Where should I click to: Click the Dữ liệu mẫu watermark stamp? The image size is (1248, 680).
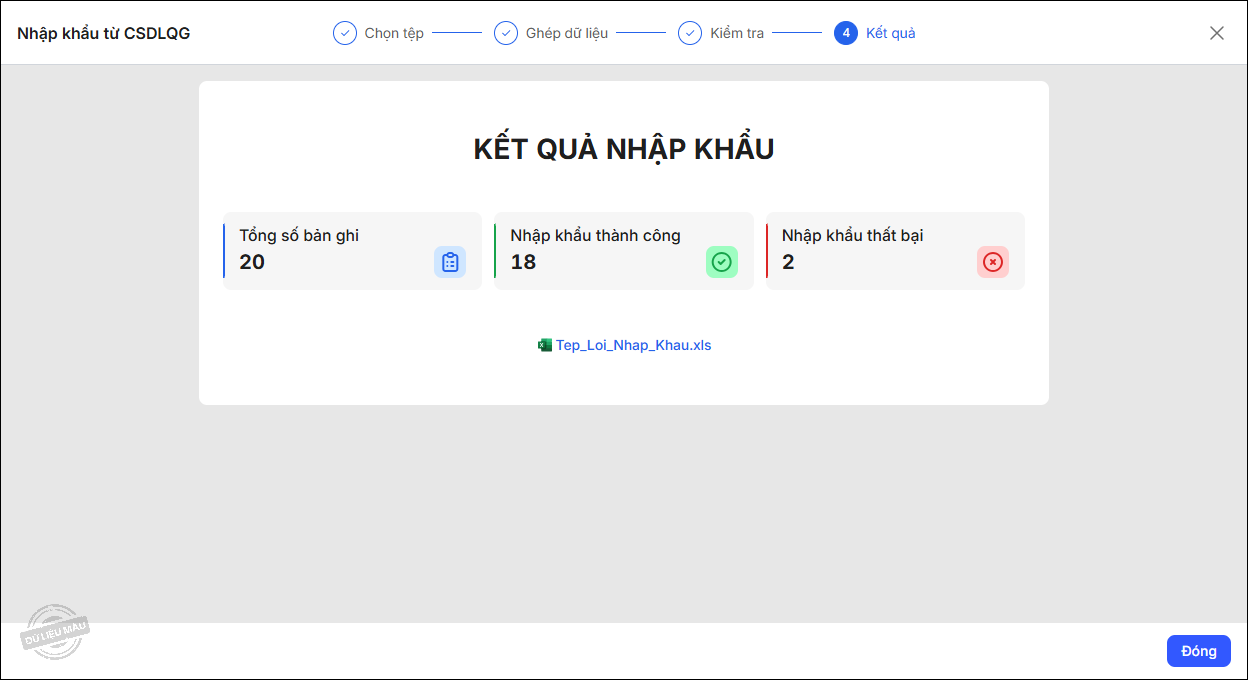57,630
